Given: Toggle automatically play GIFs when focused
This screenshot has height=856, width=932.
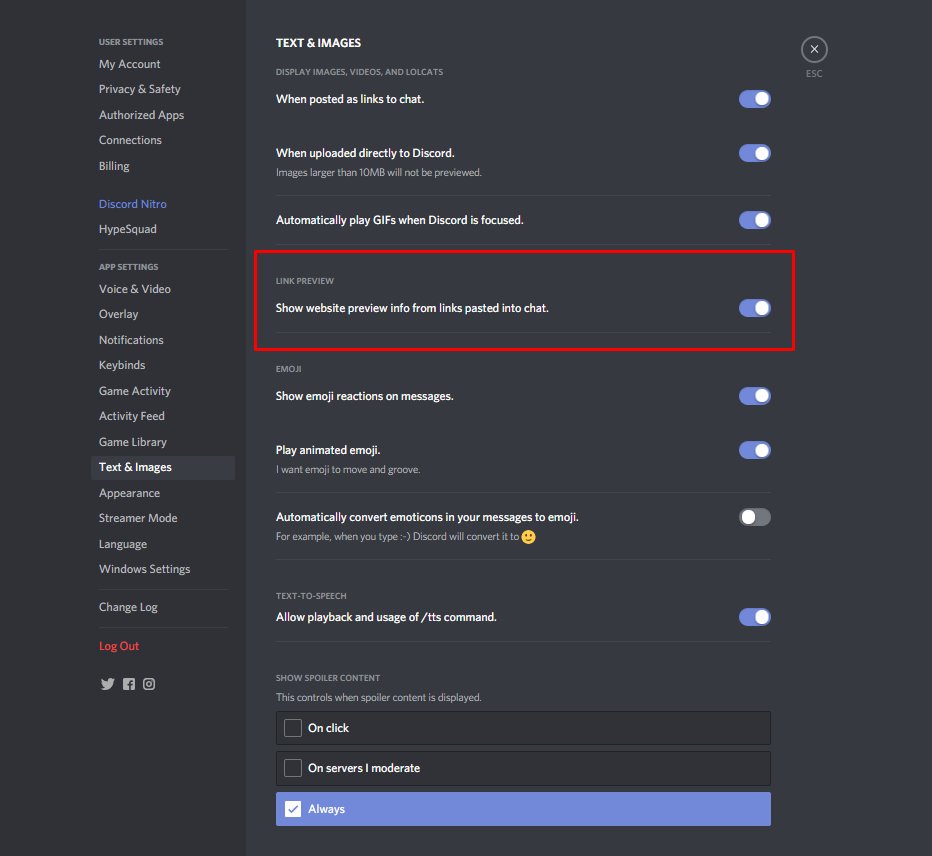Looking at the screenshot, I should (755, 220).
